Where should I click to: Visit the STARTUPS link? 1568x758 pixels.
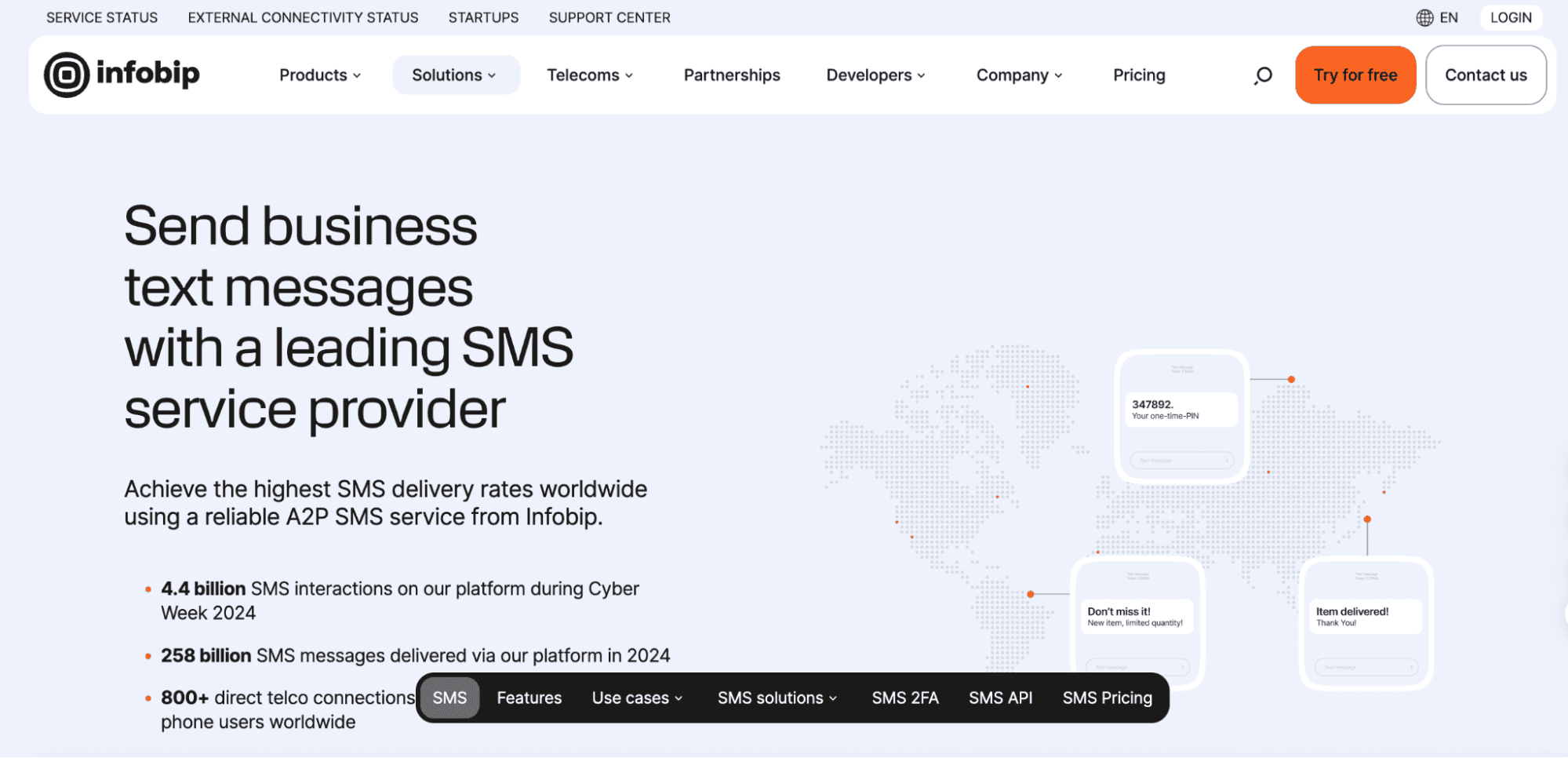[x=483, y=17]
